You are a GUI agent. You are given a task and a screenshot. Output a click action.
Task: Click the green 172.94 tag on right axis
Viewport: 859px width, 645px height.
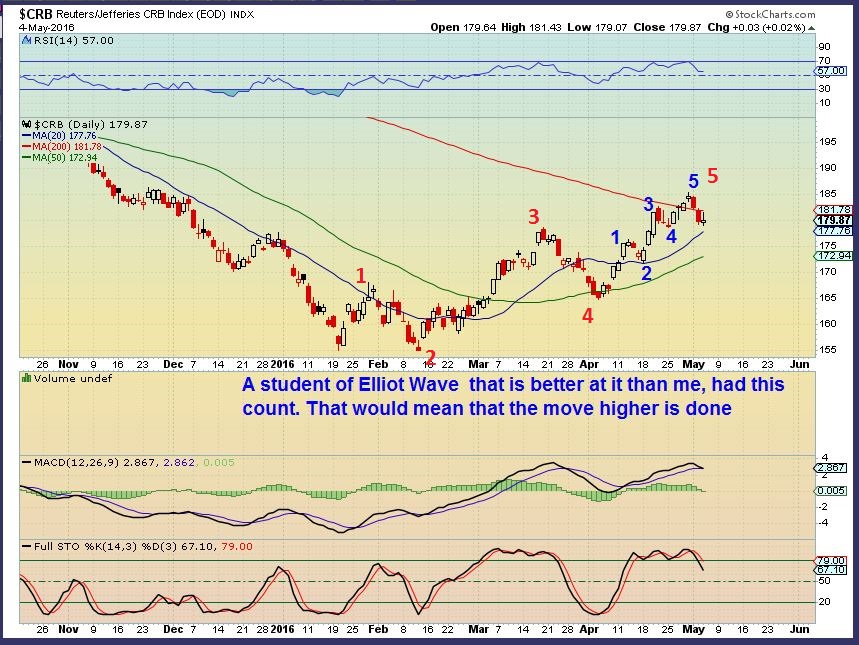834,256
